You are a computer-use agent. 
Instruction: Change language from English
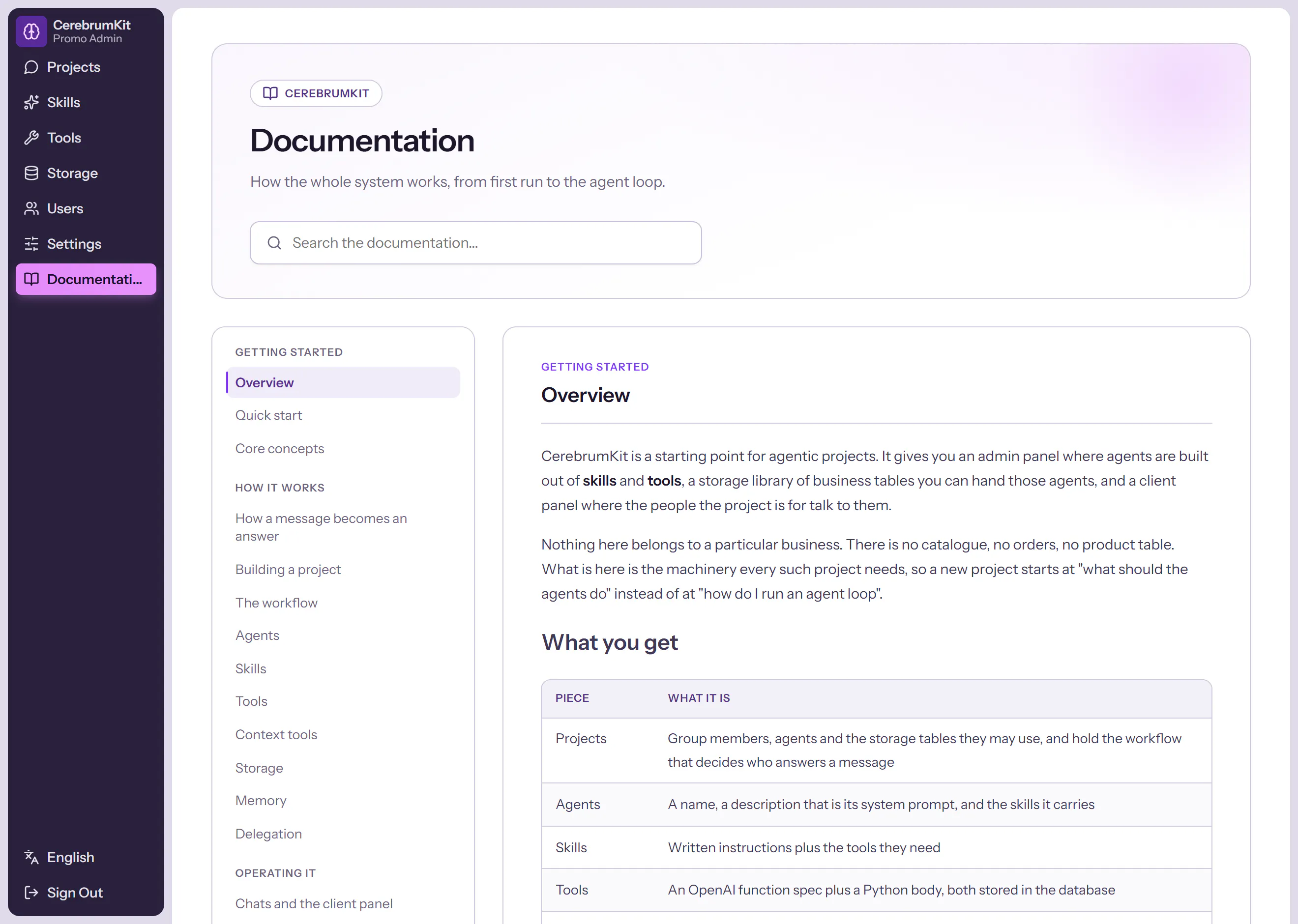point(86,858)
